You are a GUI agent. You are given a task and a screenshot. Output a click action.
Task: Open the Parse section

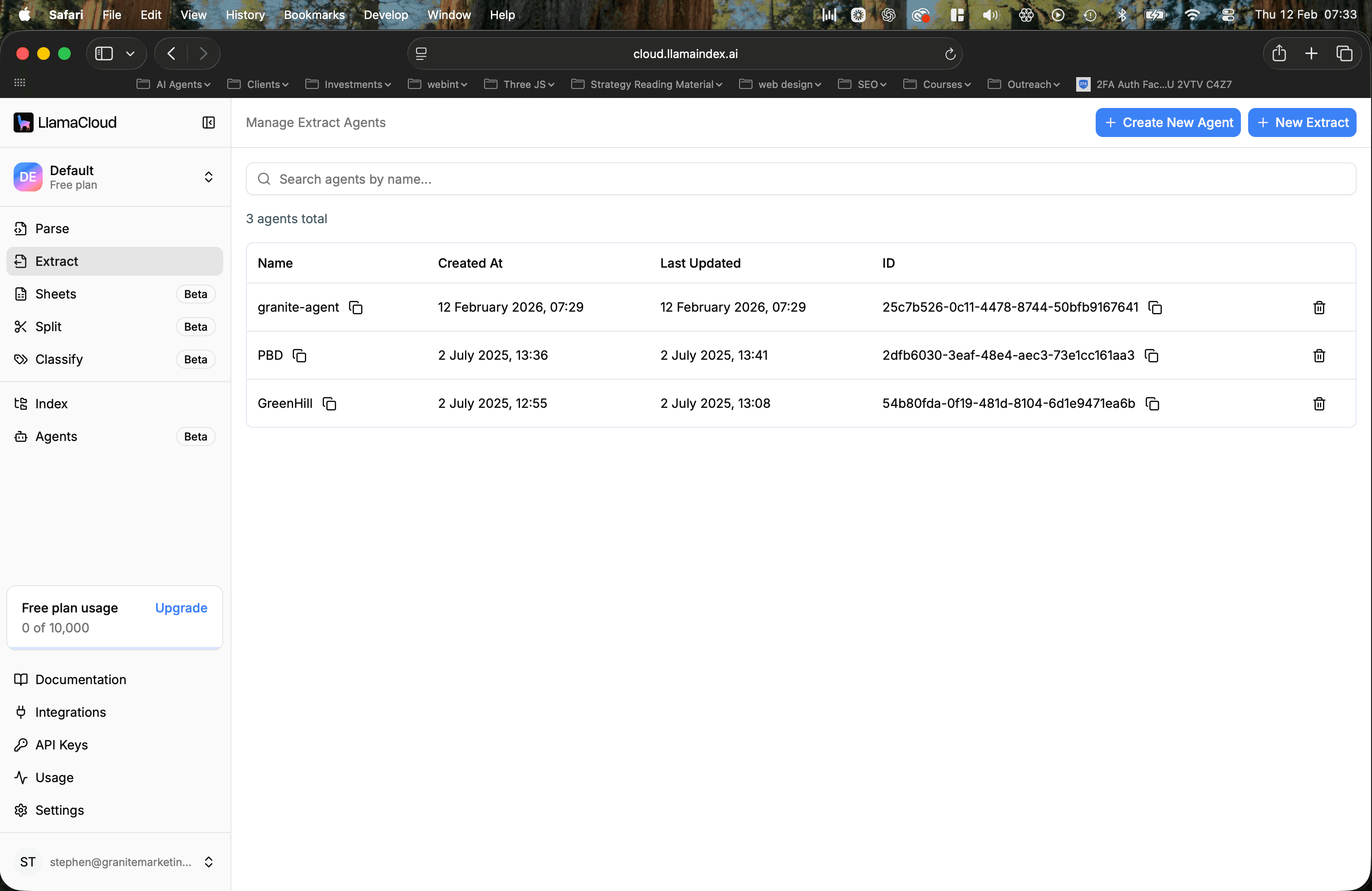[x=52, y=229]
